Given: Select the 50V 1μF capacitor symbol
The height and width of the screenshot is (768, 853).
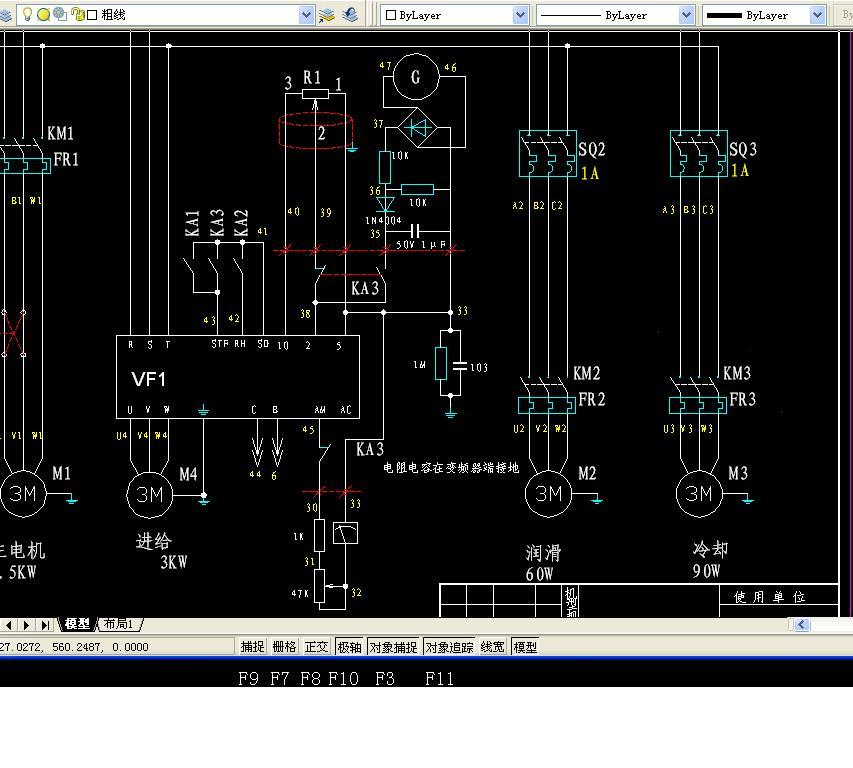Looking at the screenshot, I should point(415,231).
